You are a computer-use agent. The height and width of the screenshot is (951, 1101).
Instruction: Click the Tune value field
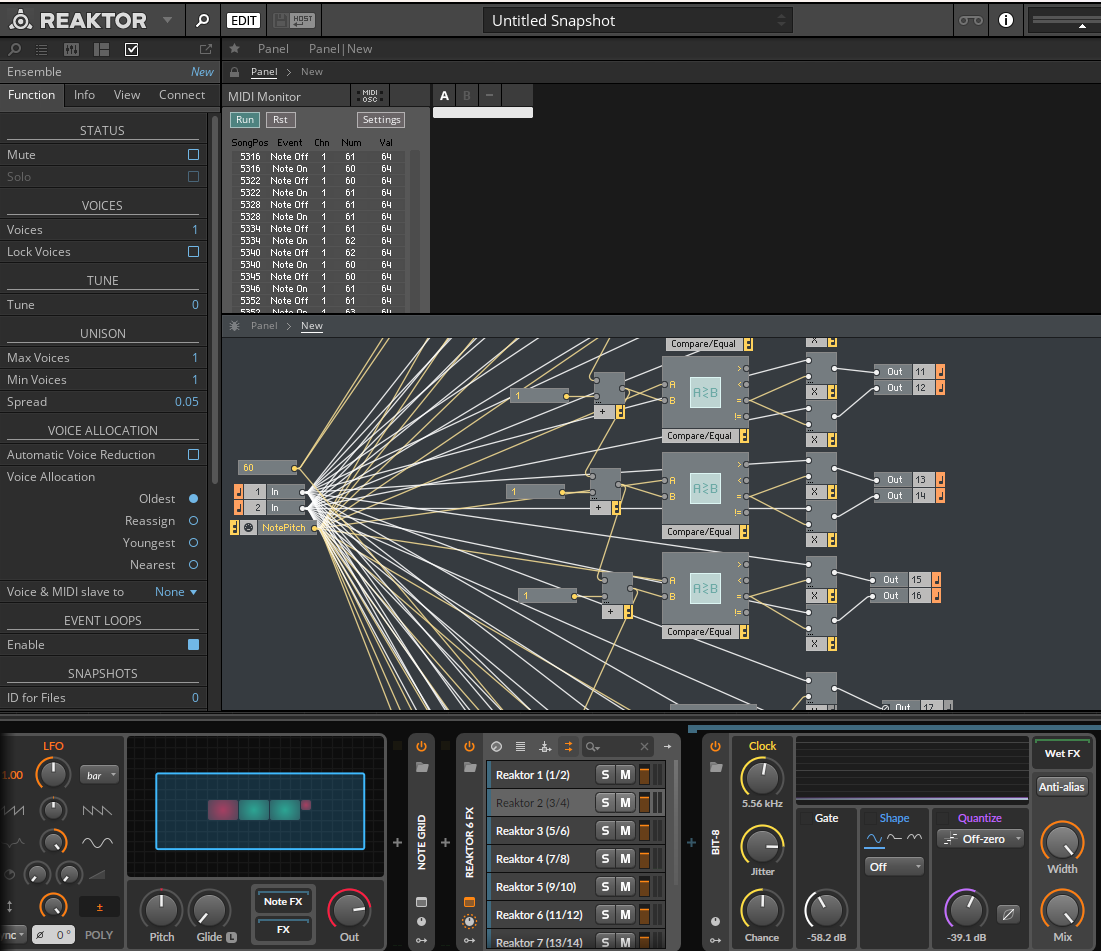[x=195, y=305]
